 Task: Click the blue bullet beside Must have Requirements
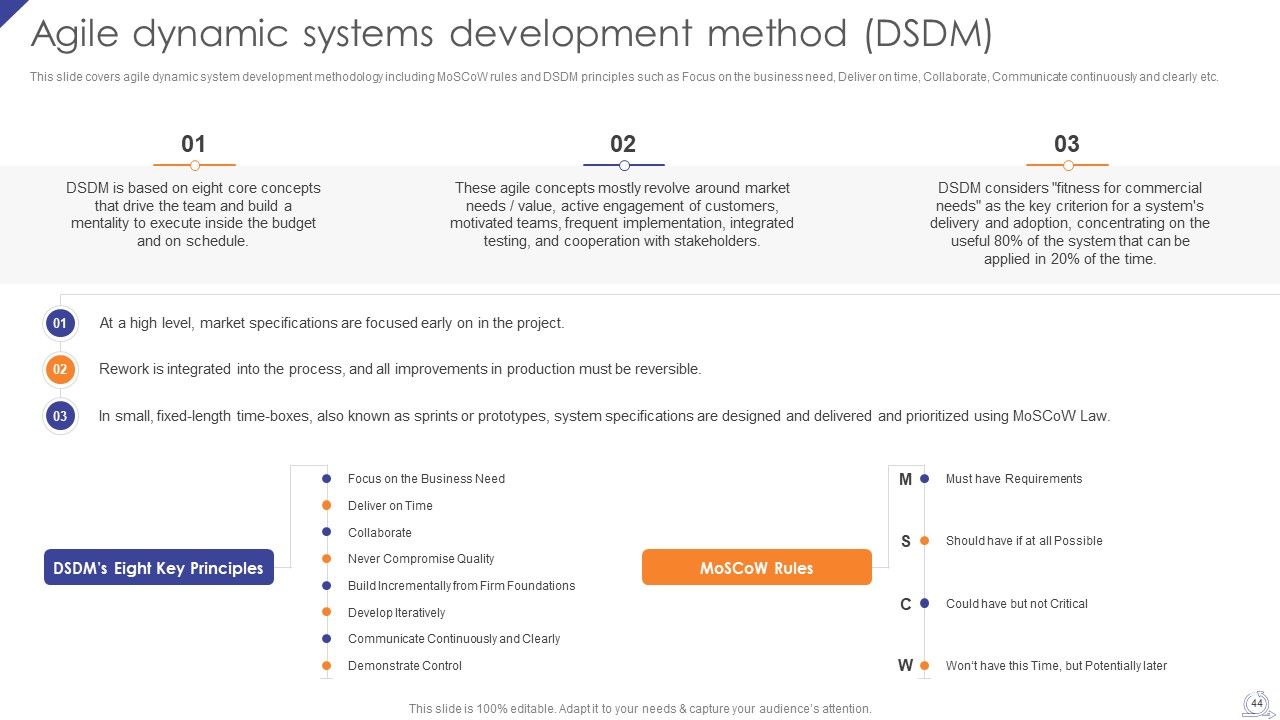click(924, 479)
